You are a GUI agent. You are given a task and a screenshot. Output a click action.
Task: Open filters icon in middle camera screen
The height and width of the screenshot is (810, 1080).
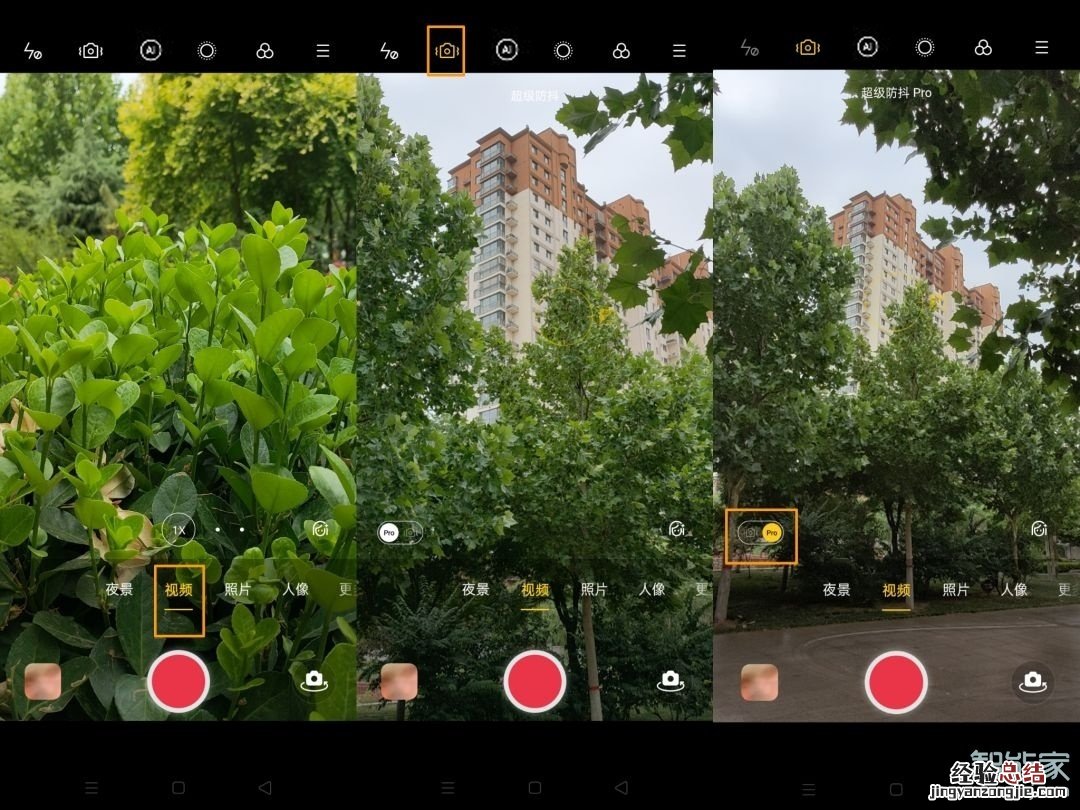pos(621,50)
